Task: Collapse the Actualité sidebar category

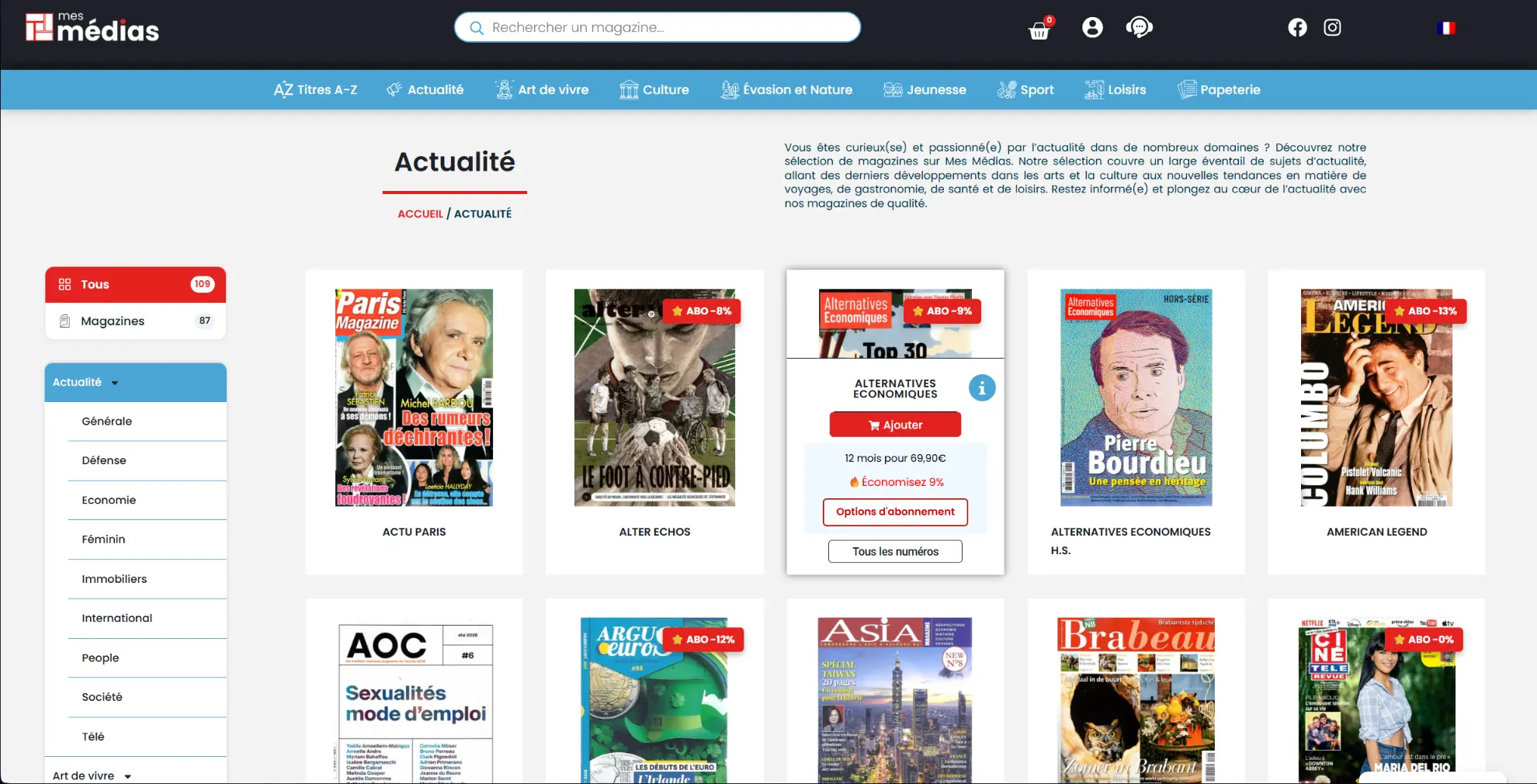Action: coord(136,383)
